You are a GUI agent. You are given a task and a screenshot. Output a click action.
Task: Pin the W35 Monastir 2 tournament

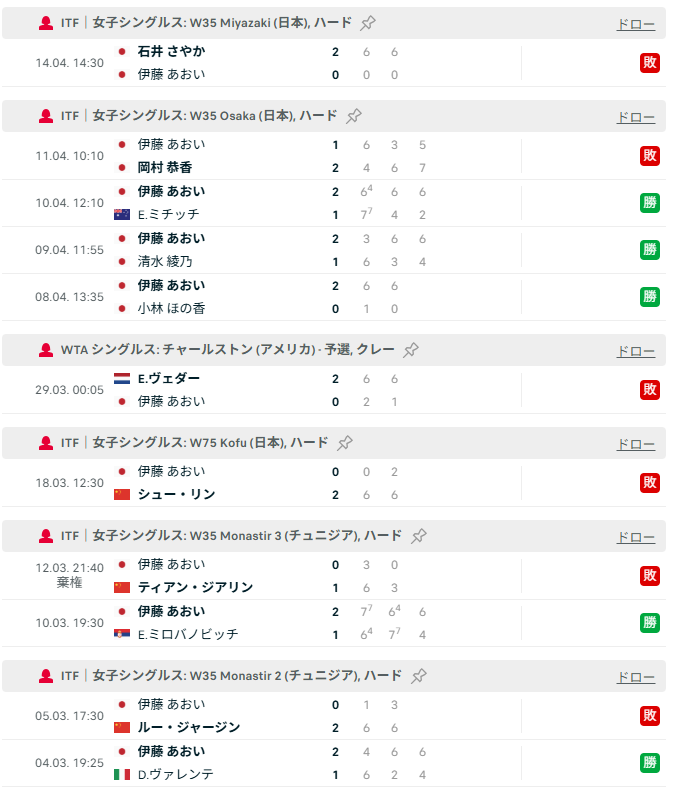pos(419,676)
